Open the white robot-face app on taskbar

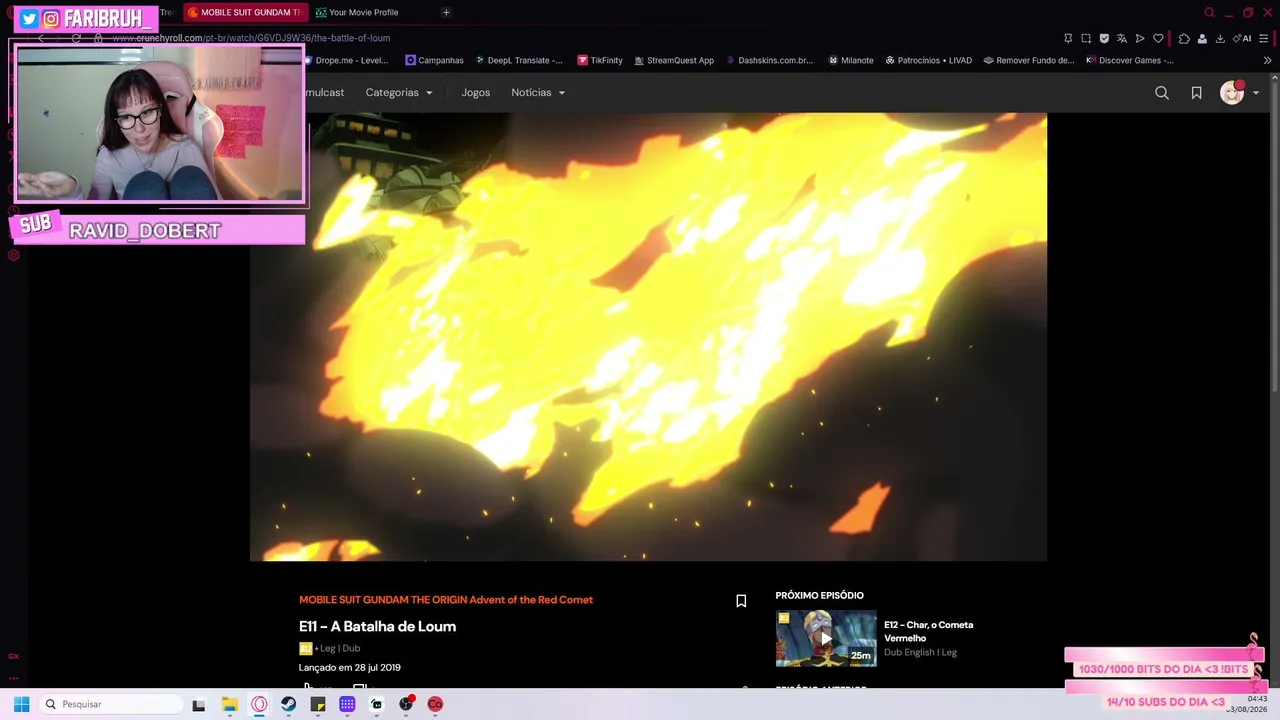click(377, 704)
